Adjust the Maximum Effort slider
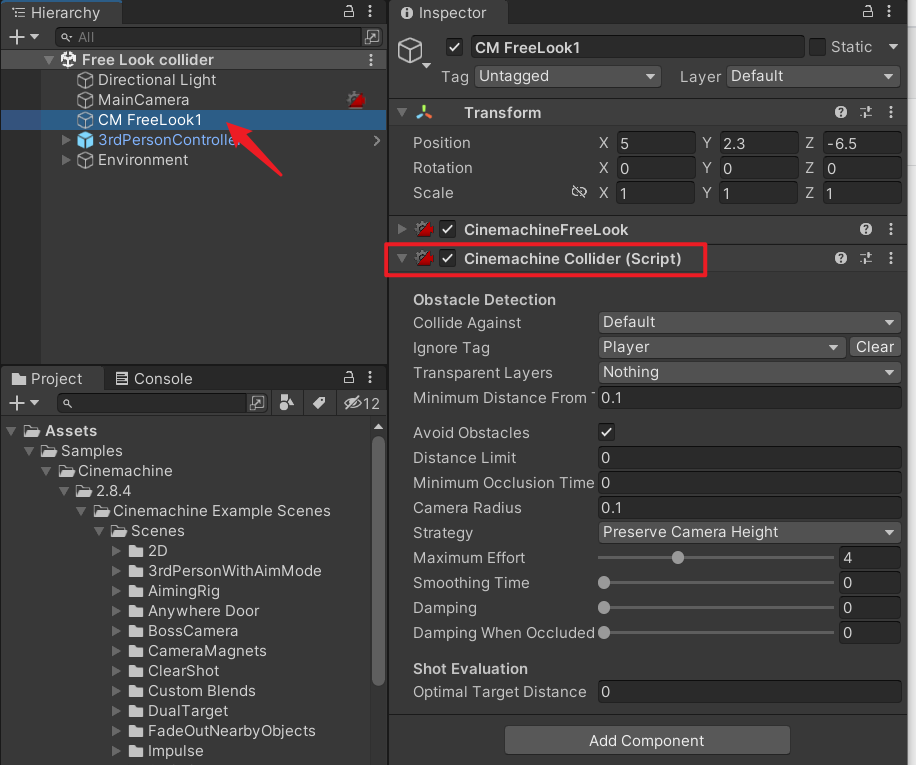This screenshot has height=765, width=916. 716,558
